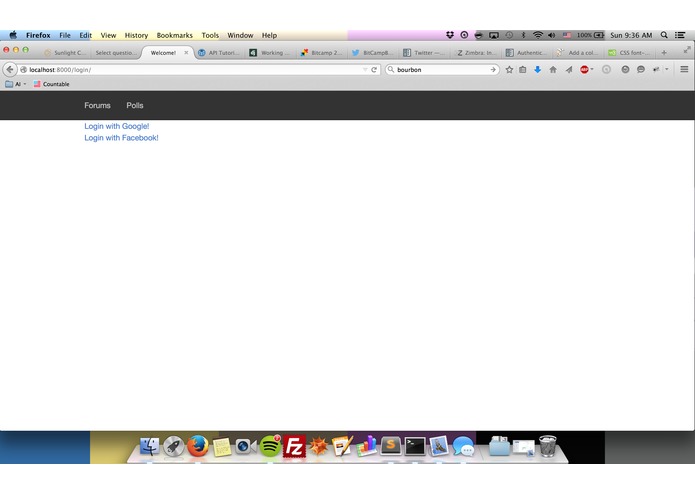Click the magnifier icon in the search box
This screenshot has height=494, width=695.
click(x=391, y=70)
